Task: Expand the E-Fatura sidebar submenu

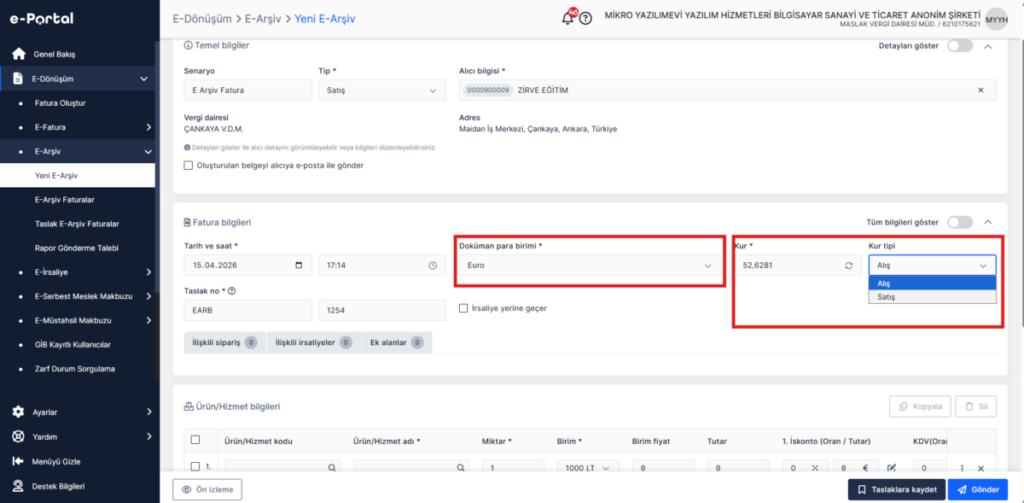Action: 149,127
